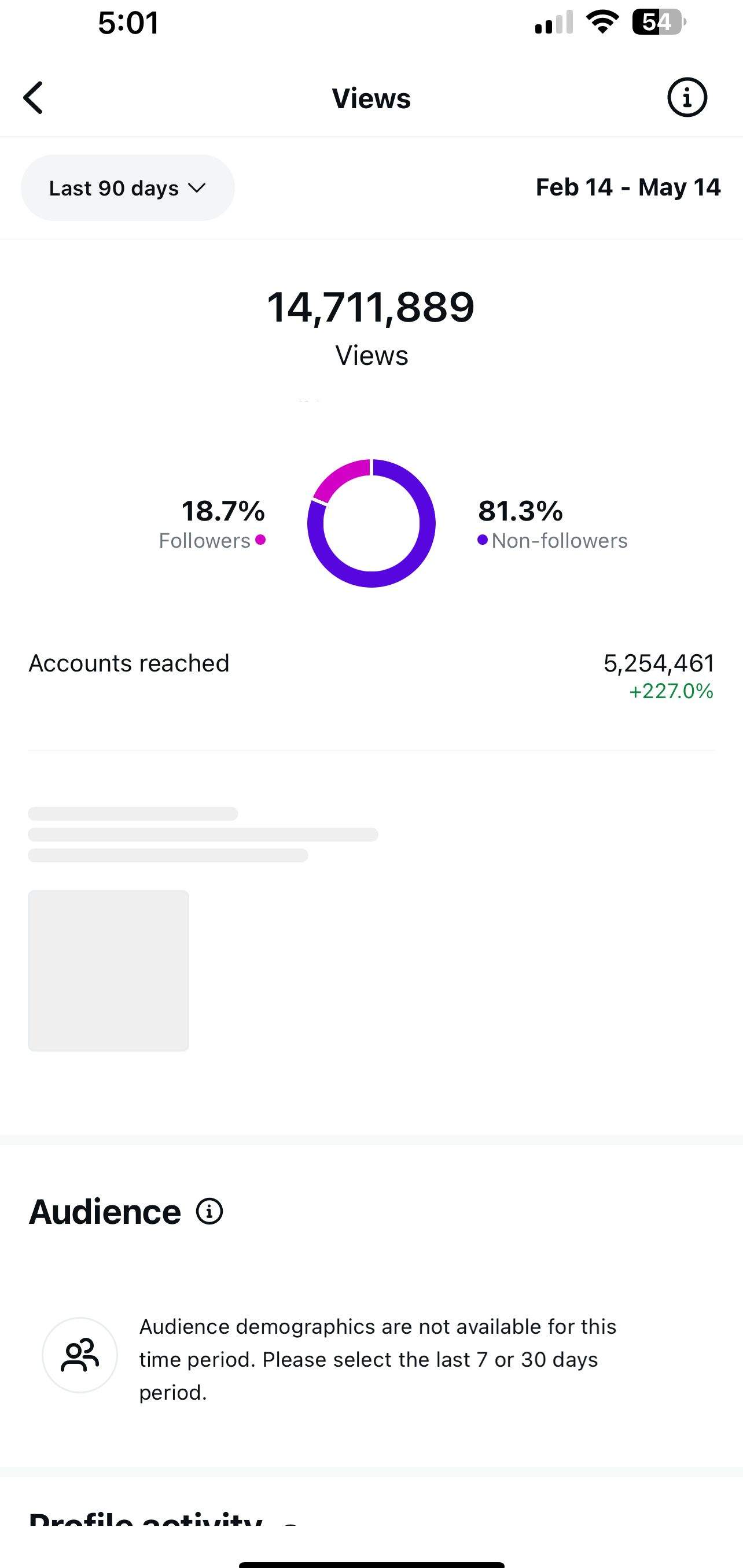
Task: Tap the battery indicator showing 54
Action: (x=659, y=23)
